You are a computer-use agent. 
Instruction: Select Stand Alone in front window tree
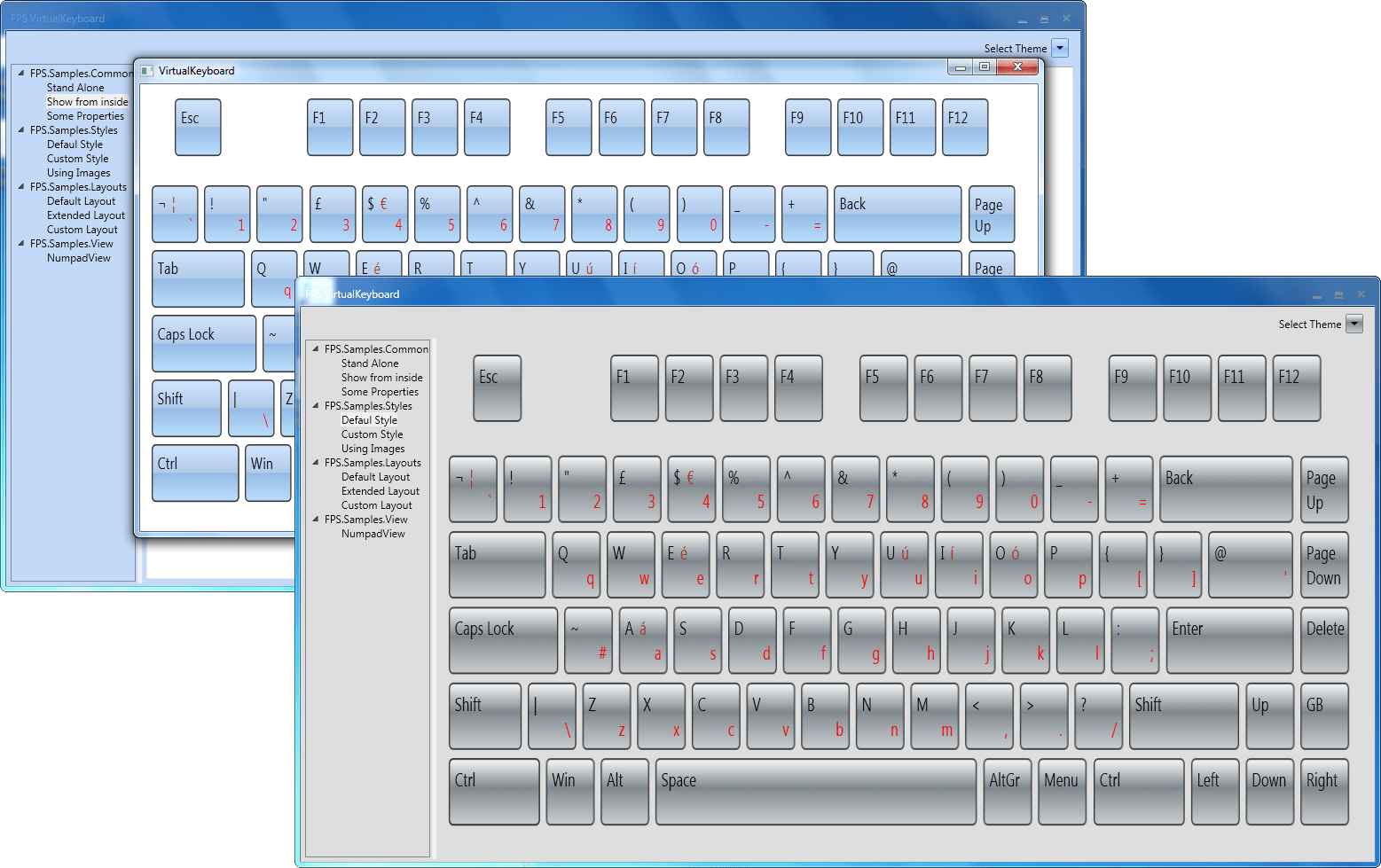coord(370,364)
